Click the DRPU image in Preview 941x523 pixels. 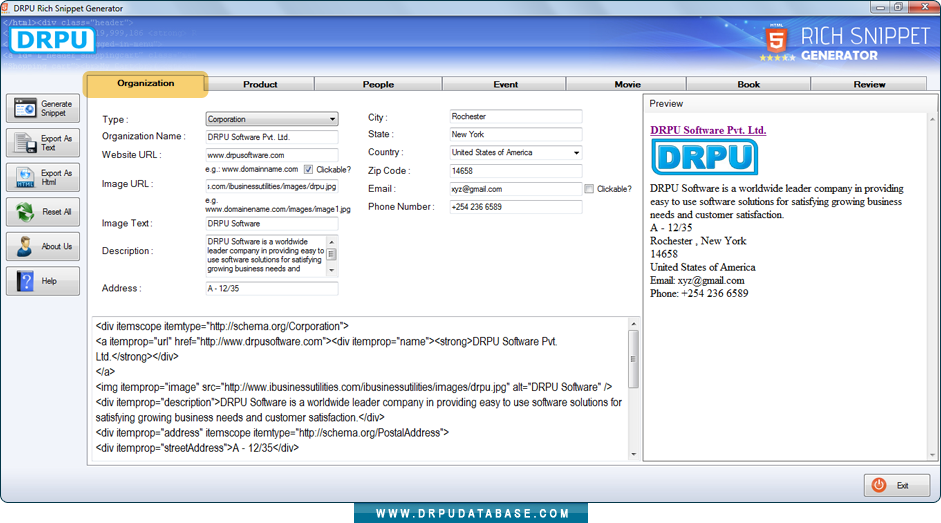705,157
